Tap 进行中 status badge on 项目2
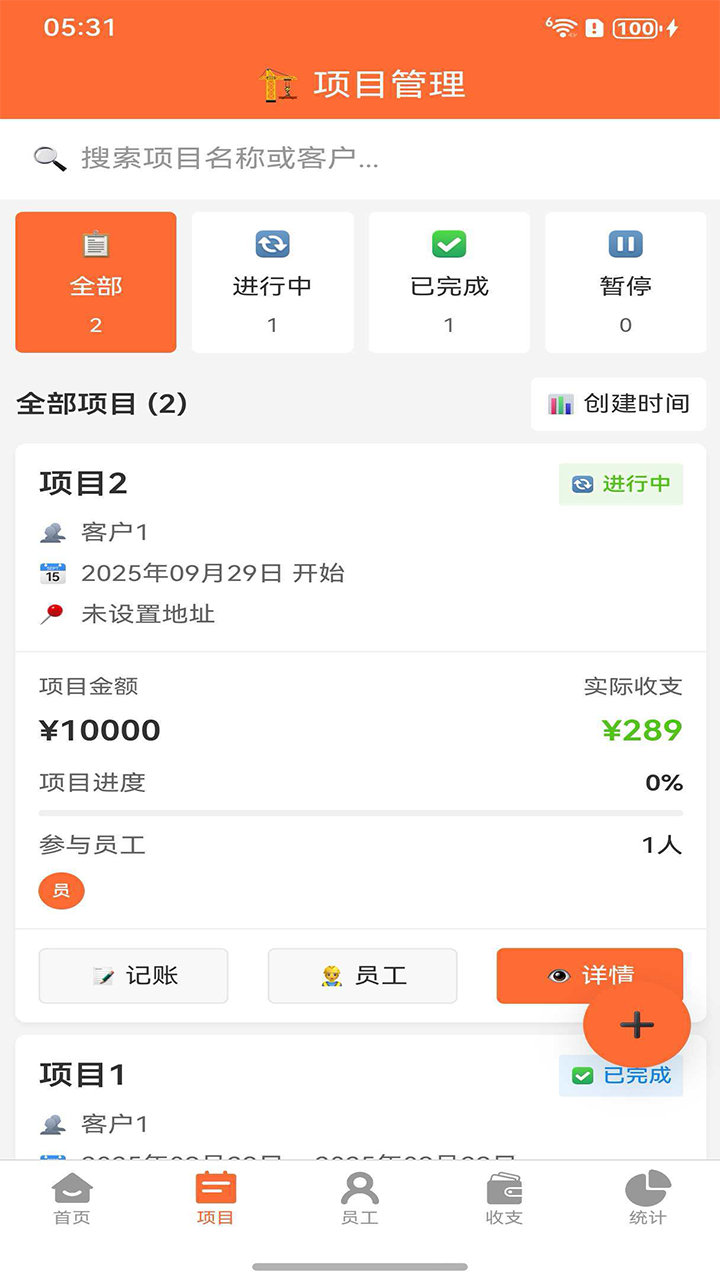 [x=621, y=484]
